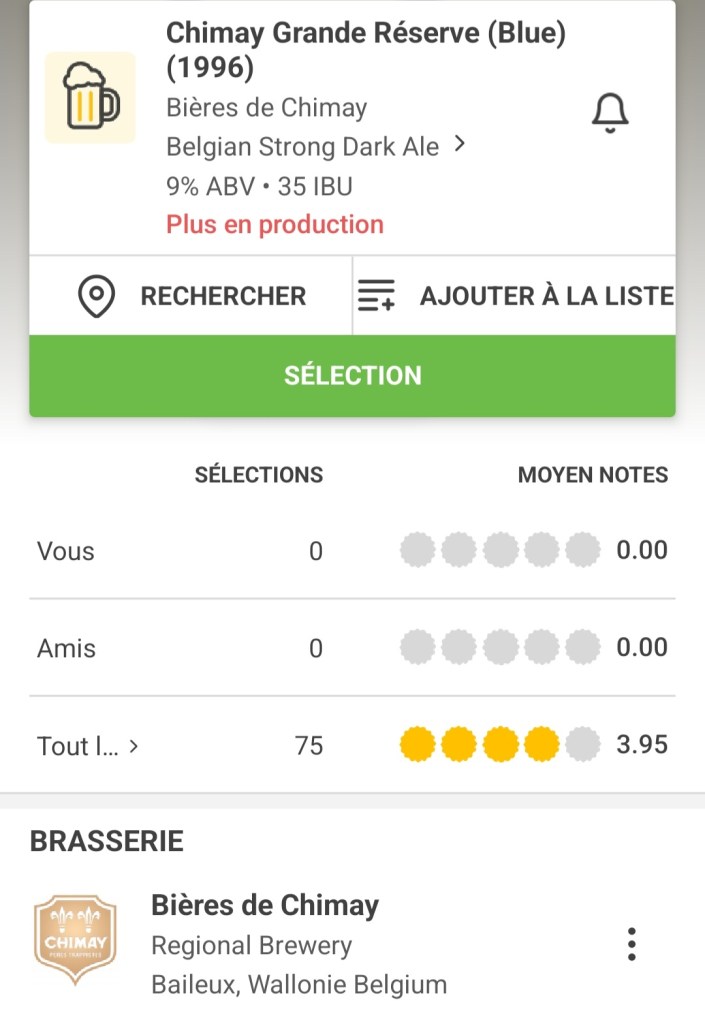Screen dimensions: 705x1024
Task: Tap the beer mug icon thumbnail
Action: click(x=90, y=98)
